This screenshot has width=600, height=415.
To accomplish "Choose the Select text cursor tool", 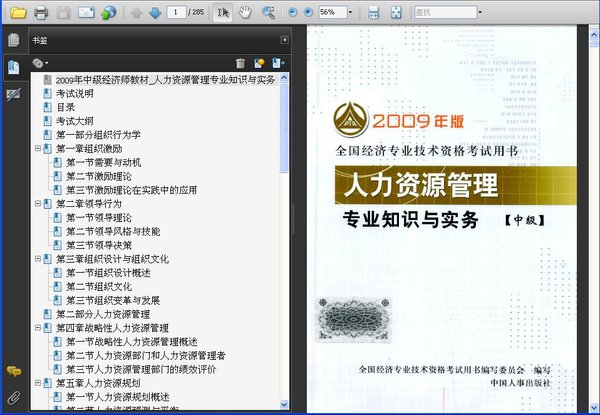I will 223,13.
